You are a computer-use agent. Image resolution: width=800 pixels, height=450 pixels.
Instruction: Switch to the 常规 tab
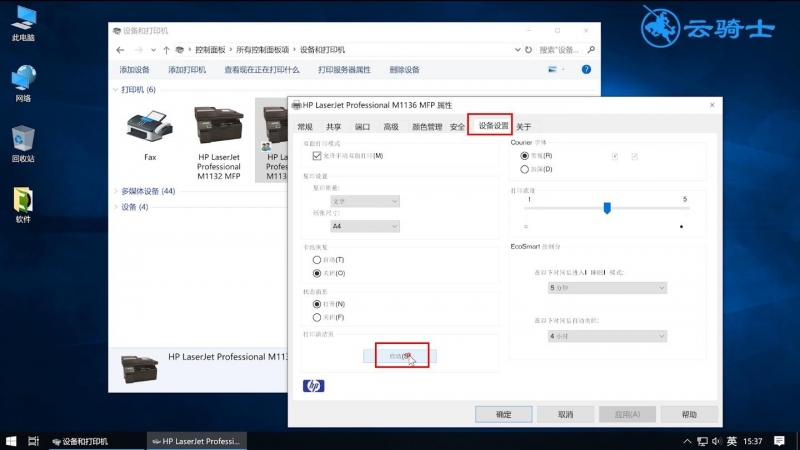tap(305, 127)
